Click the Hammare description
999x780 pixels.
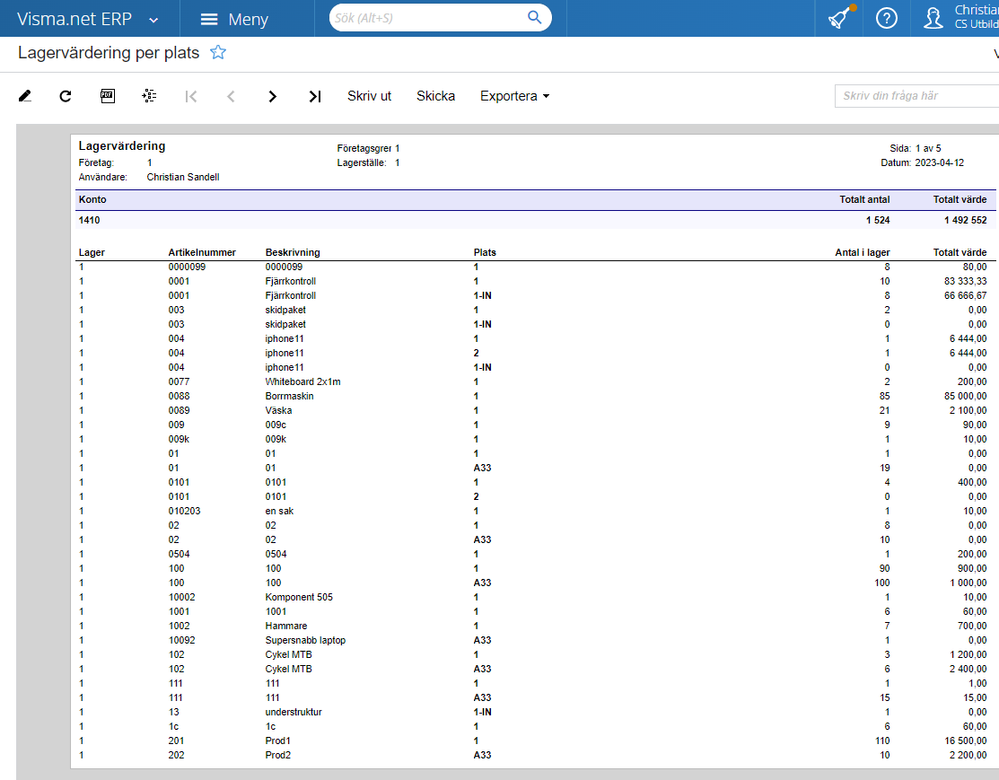(286, 626)
